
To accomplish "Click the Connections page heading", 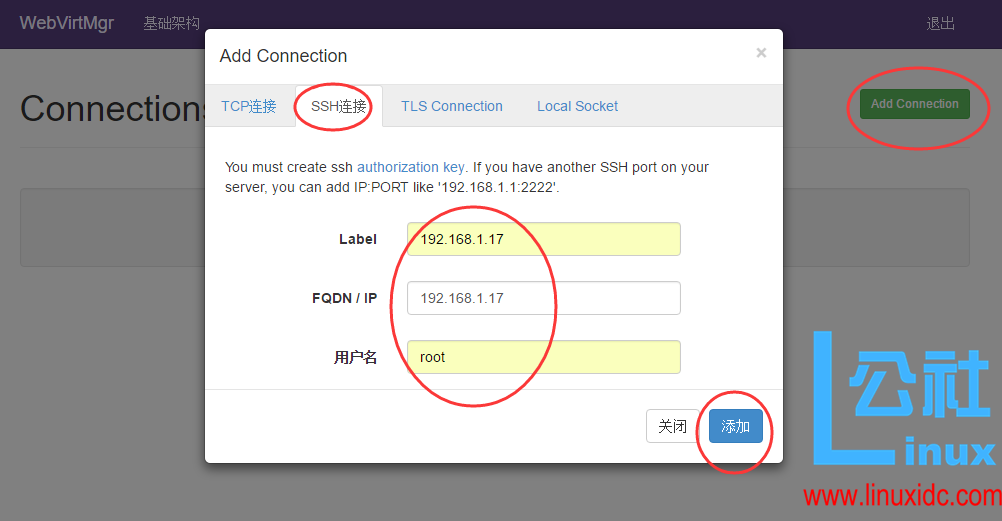I will (x=111, y=108).
